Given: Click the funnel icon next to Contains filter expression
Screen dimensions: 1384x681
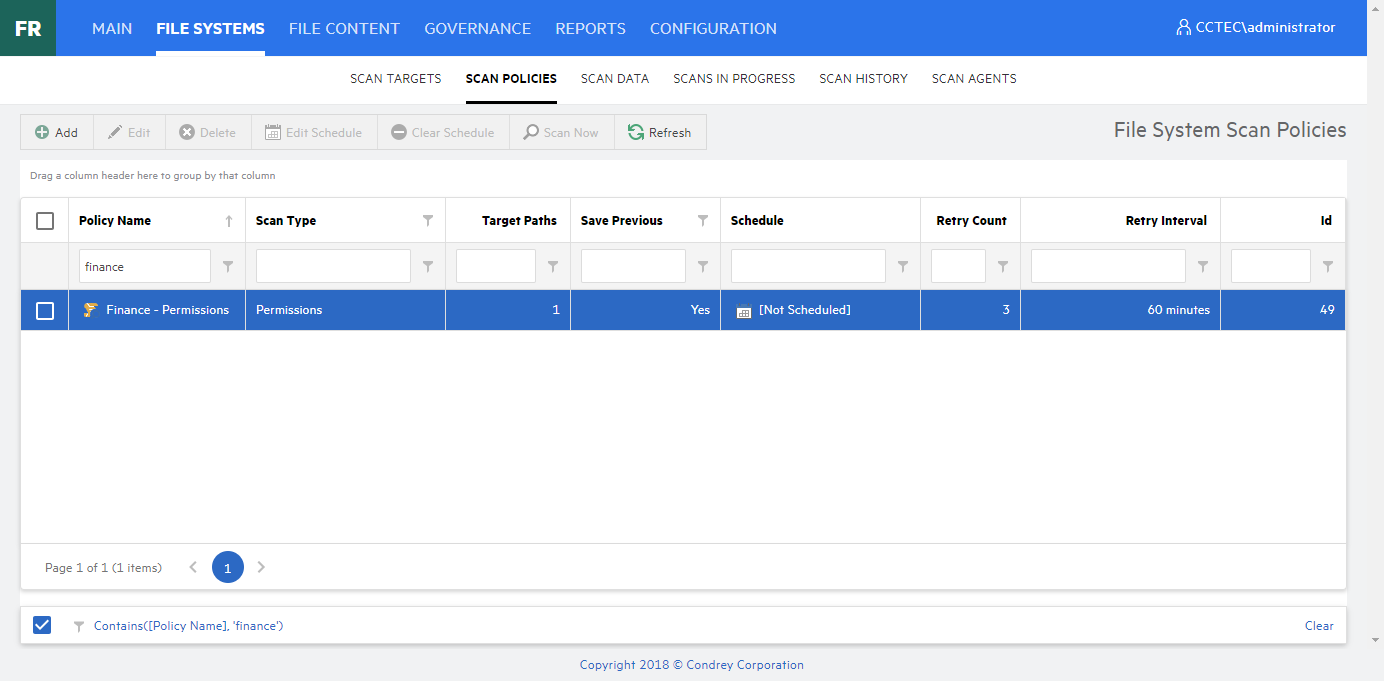Looking at the screenshot, I should (78, 626).
